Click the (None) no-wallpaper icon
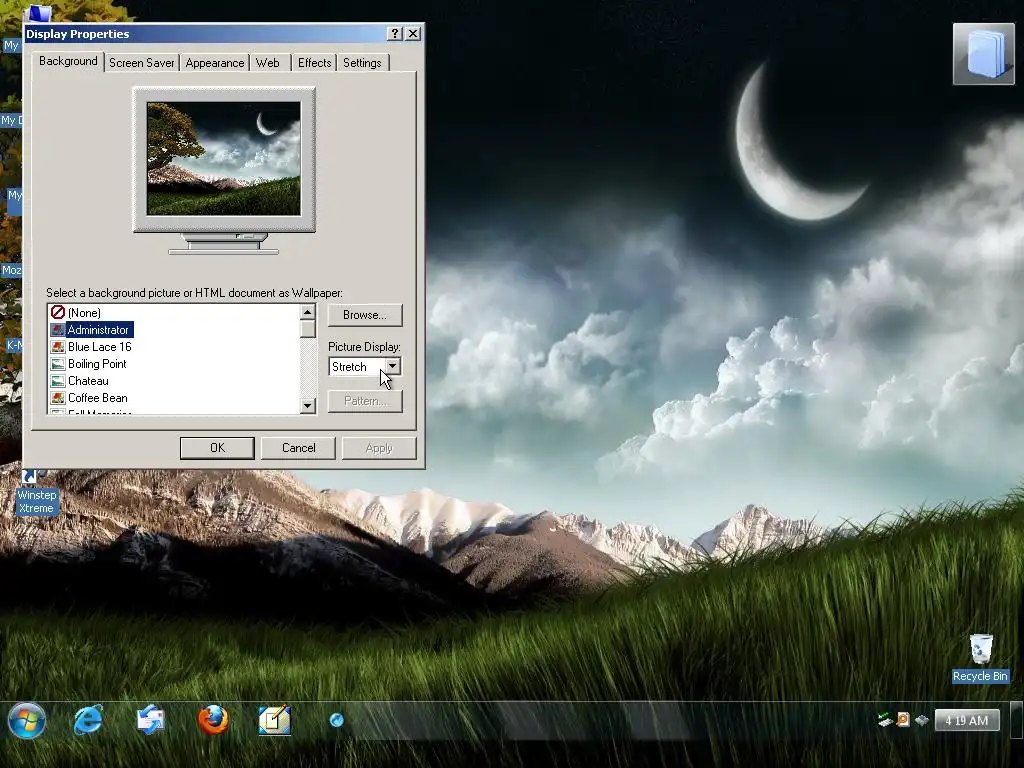Image resolution: width=1024 pixels, height=768 pixels. 58,313
